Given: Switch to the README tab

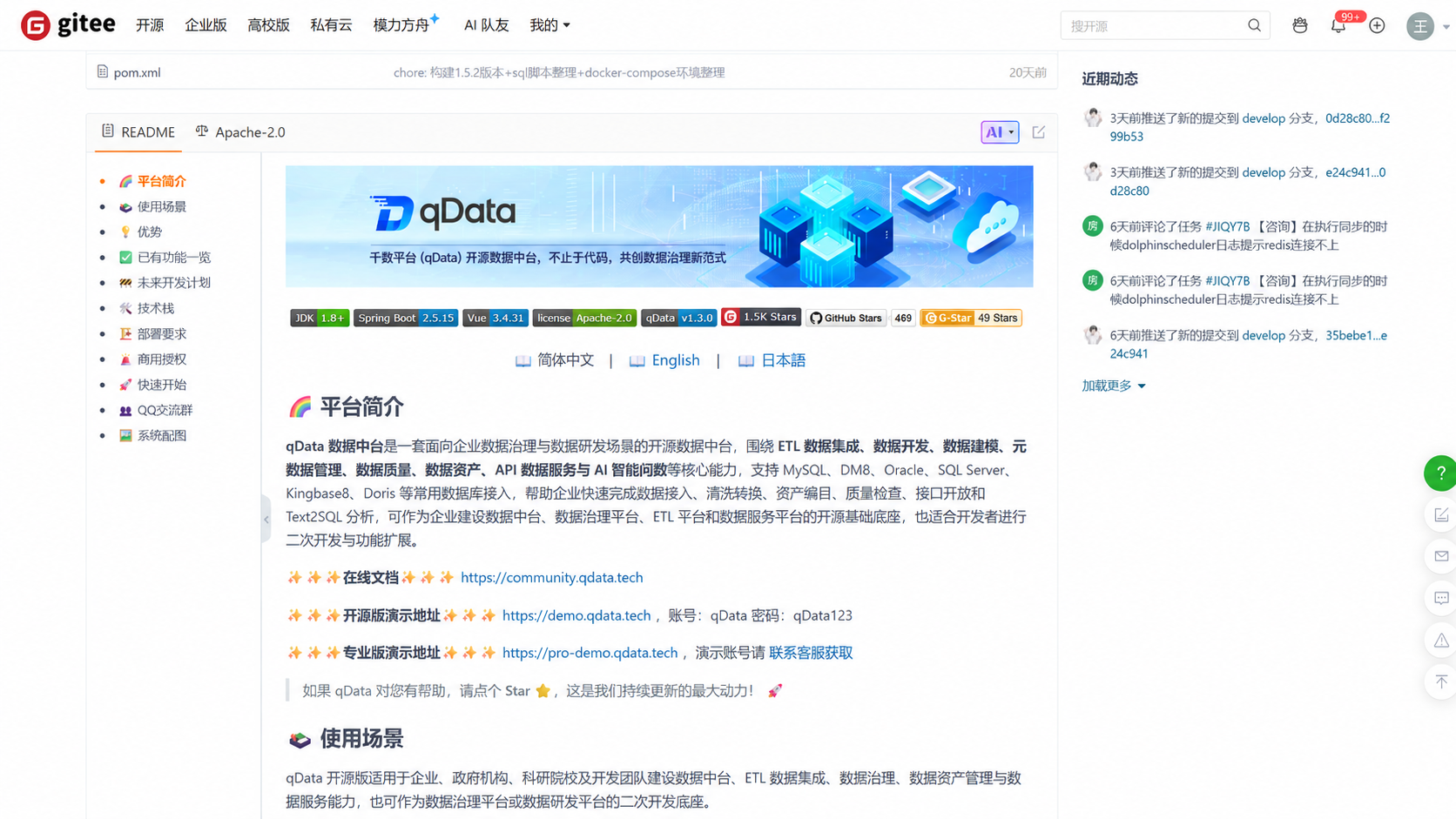Looking at the screenshot, I should [138, 132].
